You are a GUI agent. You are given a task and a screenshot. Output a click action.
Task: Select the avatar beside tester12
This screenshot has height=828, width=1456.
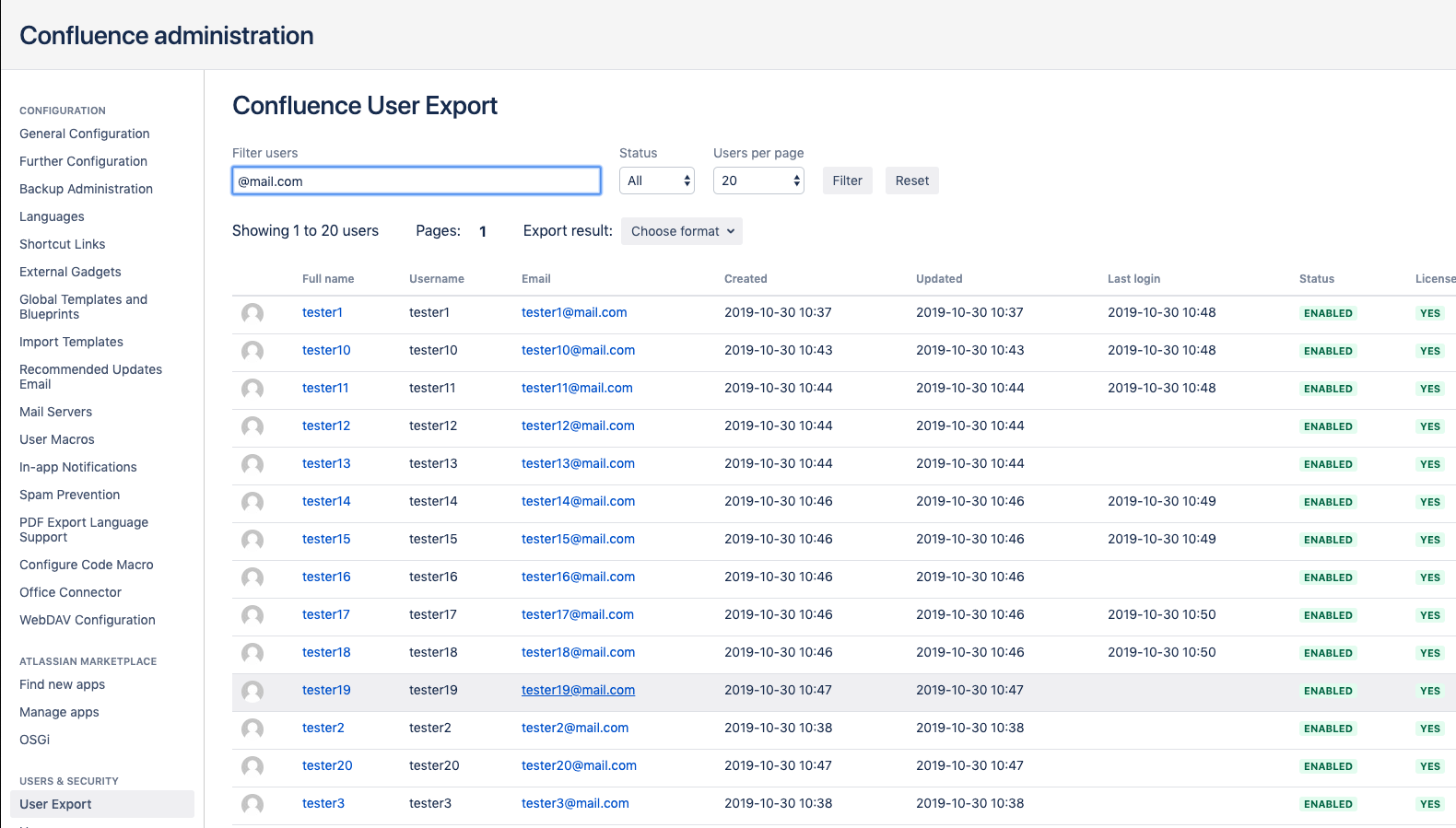[252, 426]
